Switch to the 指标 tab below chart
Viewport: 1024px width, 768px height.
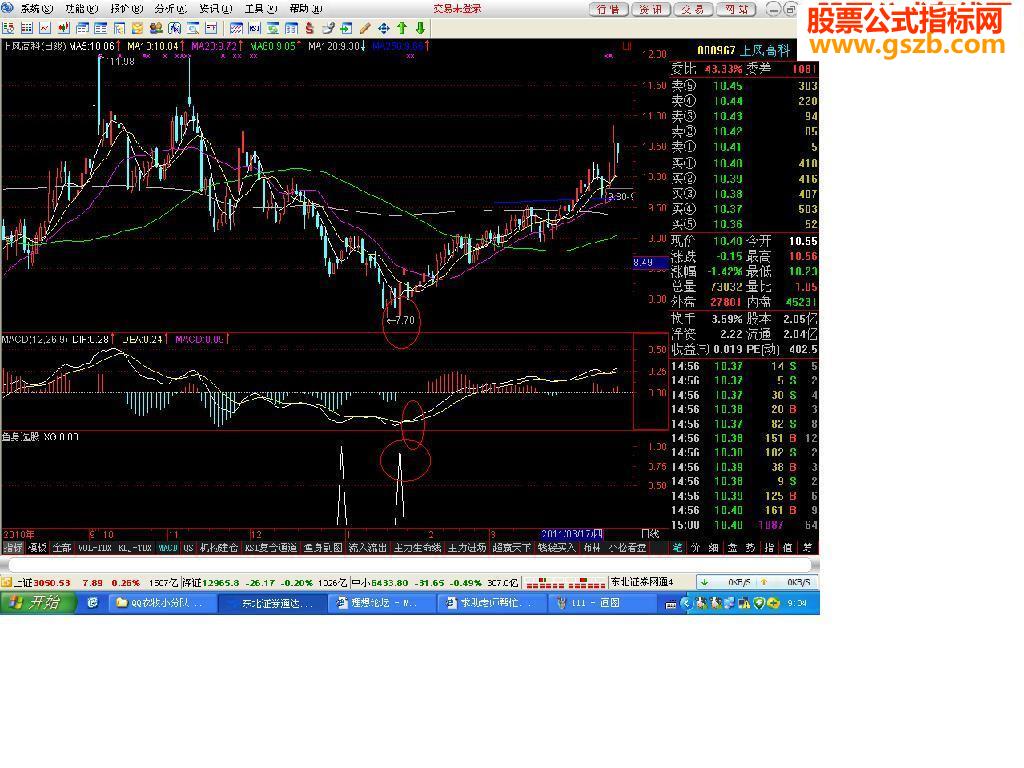(12, 548)
